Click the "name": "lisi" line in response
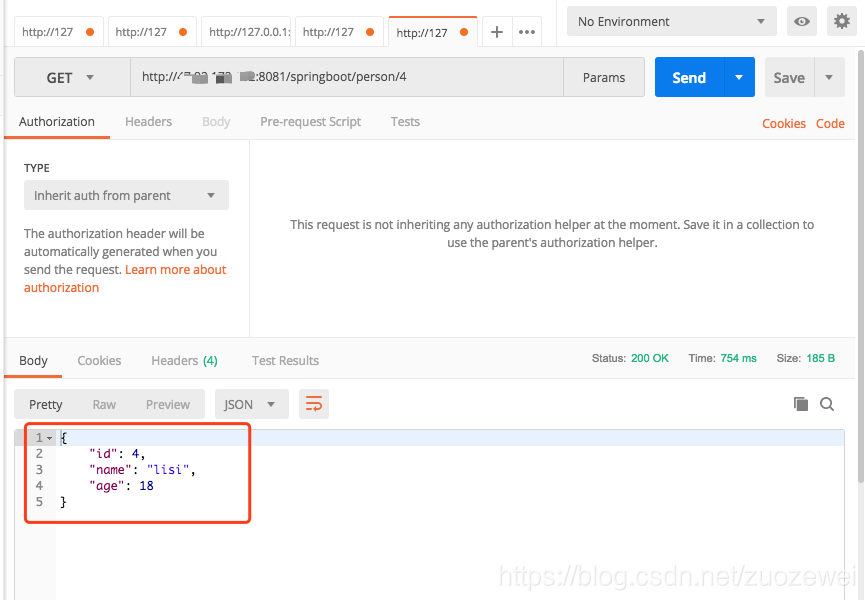Image resolution: width=865 pixels, height=600 pixels. [x=142, y=469]
